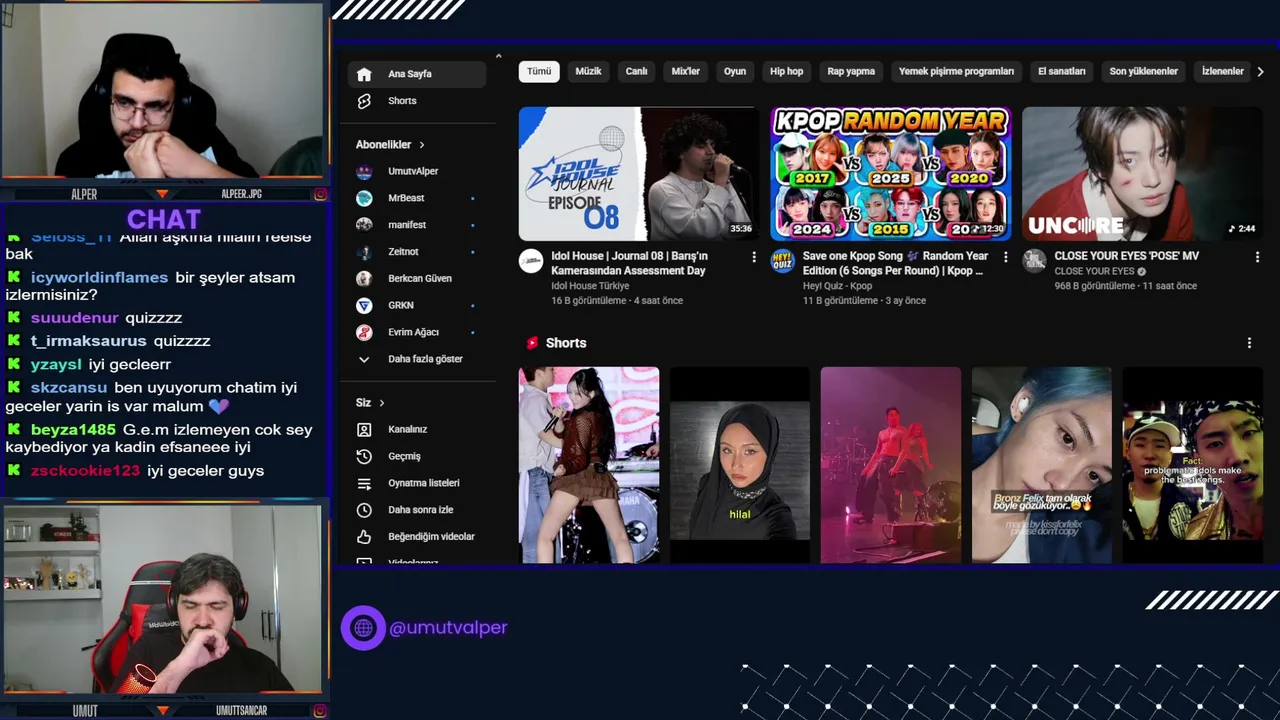1280x720 pixels.
Task: Expand the Siz section
Action: (x=370, y=403)
